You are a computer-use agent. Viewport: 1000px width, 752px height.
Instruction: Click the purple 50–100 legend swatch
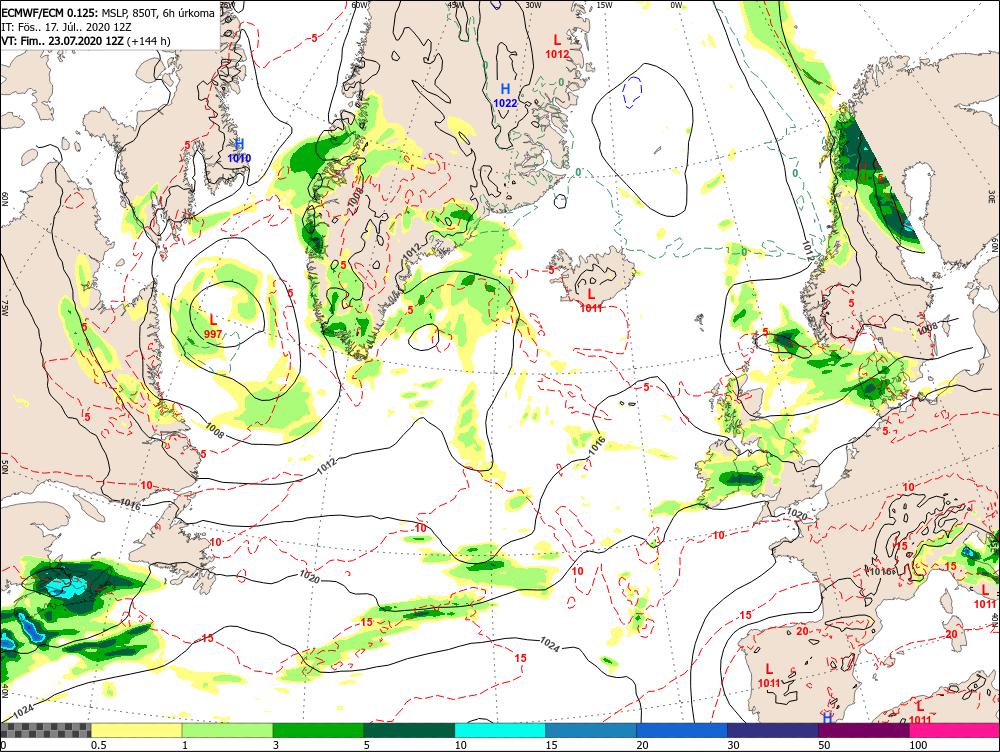click(864, 730)
